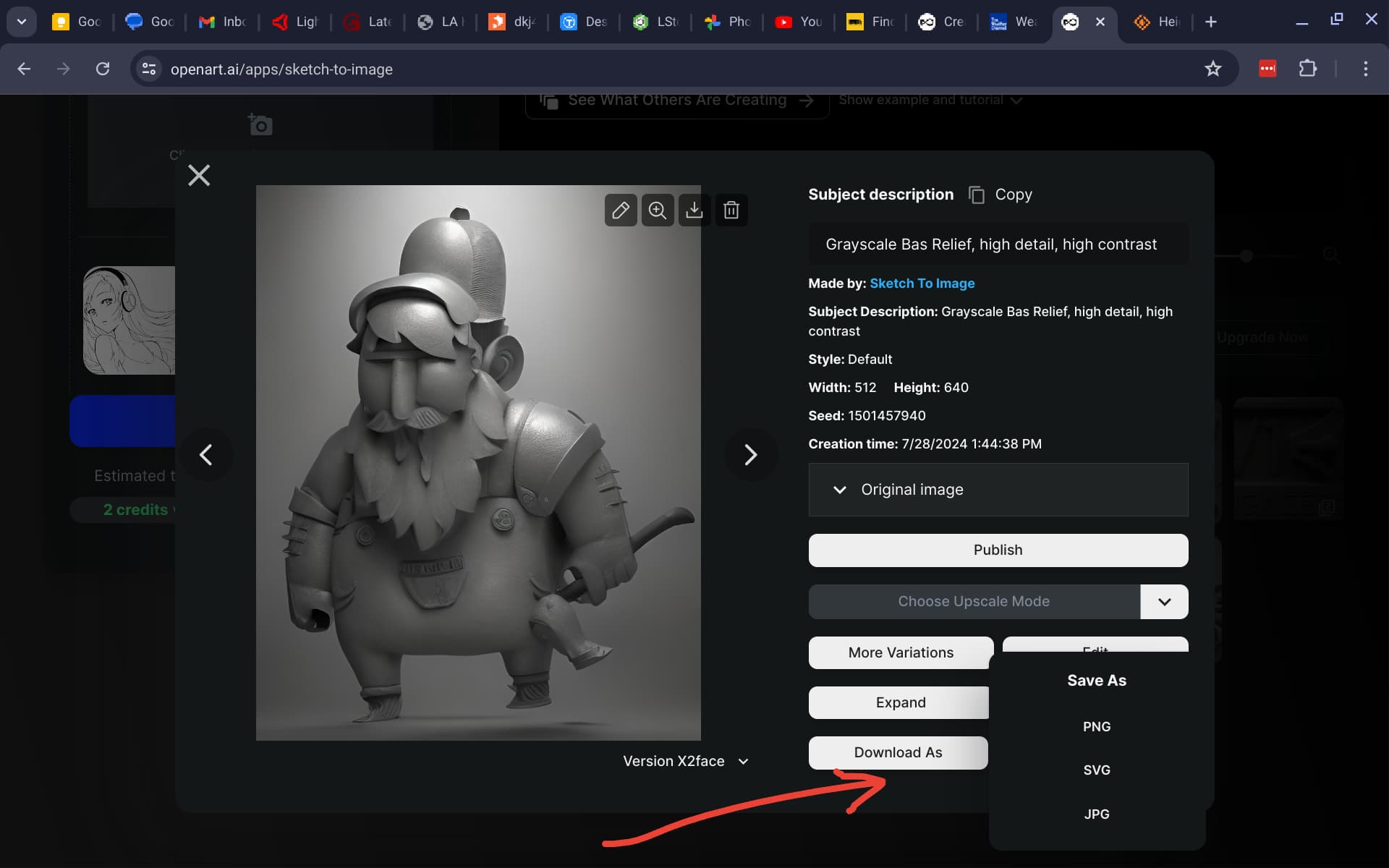The image size is (1389, 868).
Task: Close the image detail dialog
Action: point(199,175)
